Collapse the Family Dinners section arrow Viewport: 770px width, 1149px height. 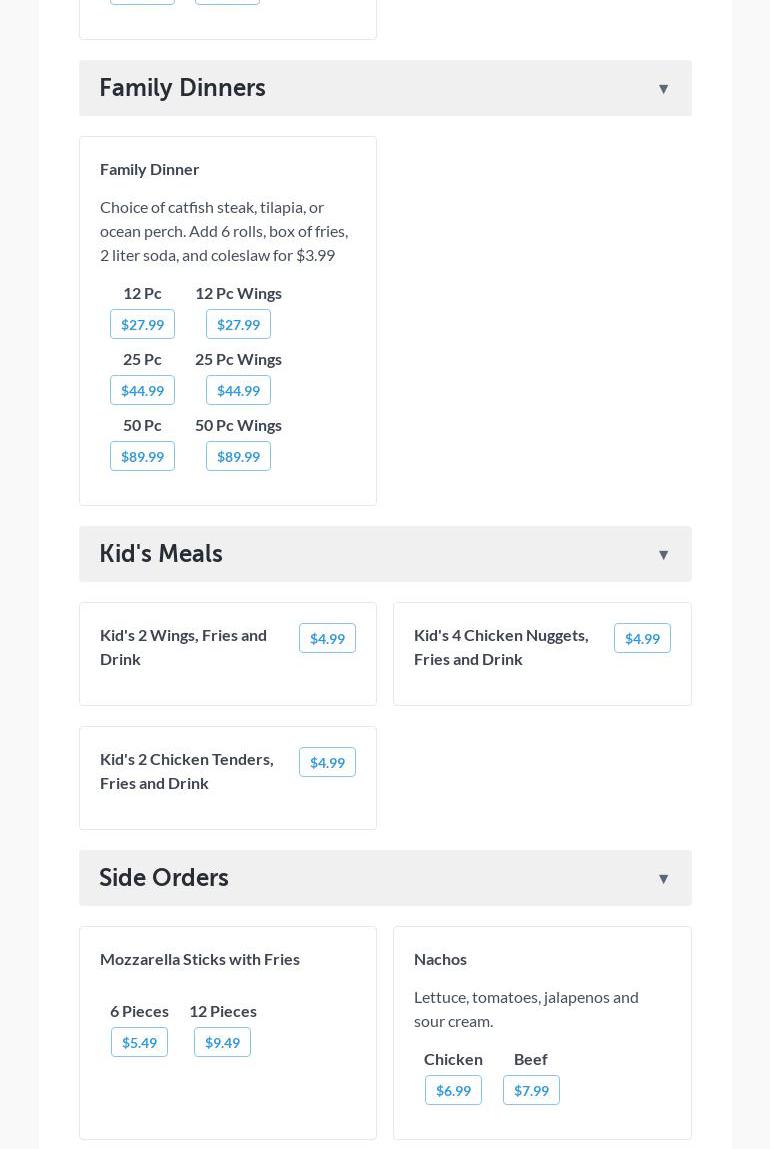[663, 89]
